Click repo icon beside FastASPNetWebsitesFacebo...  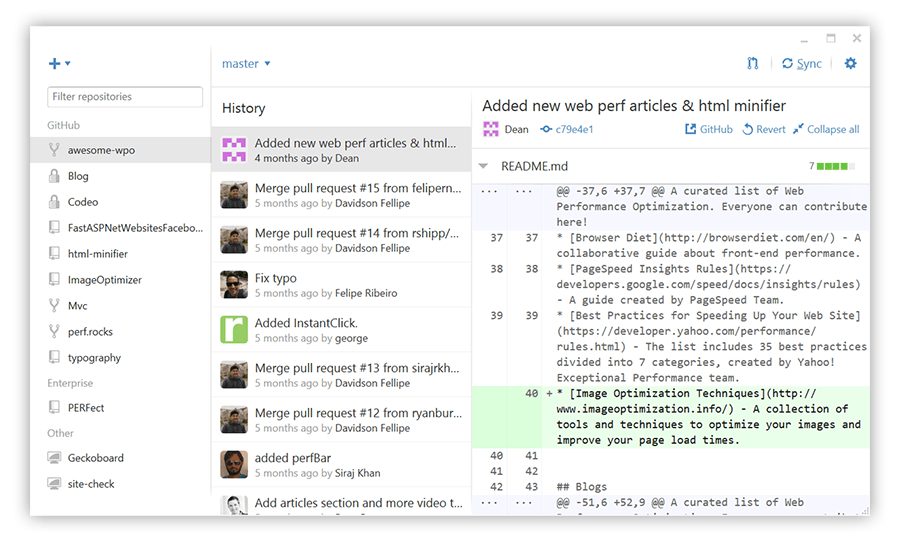(54, 227)
